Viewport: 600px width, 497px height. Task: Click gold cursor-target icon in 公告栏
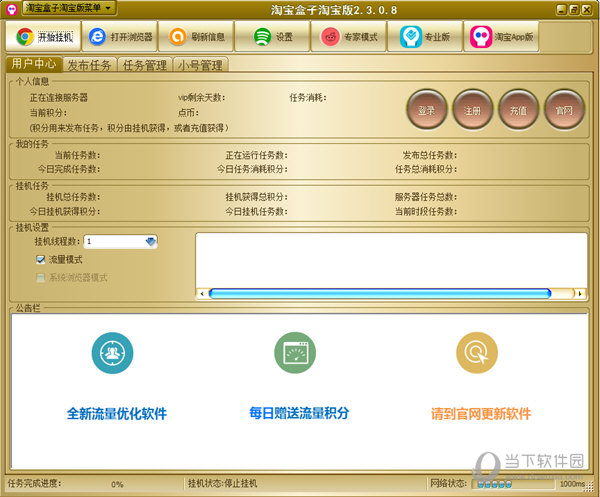coord(477,353)
